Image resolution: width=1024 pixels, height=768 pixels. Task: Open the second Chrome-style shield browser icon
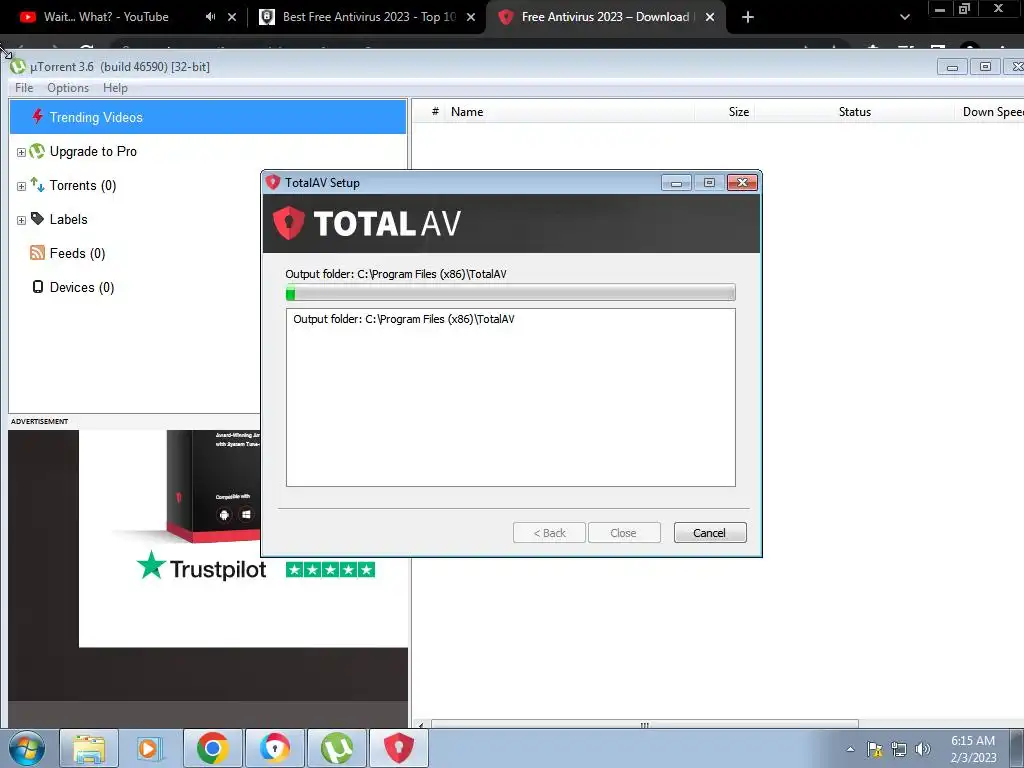coord(274,748)
